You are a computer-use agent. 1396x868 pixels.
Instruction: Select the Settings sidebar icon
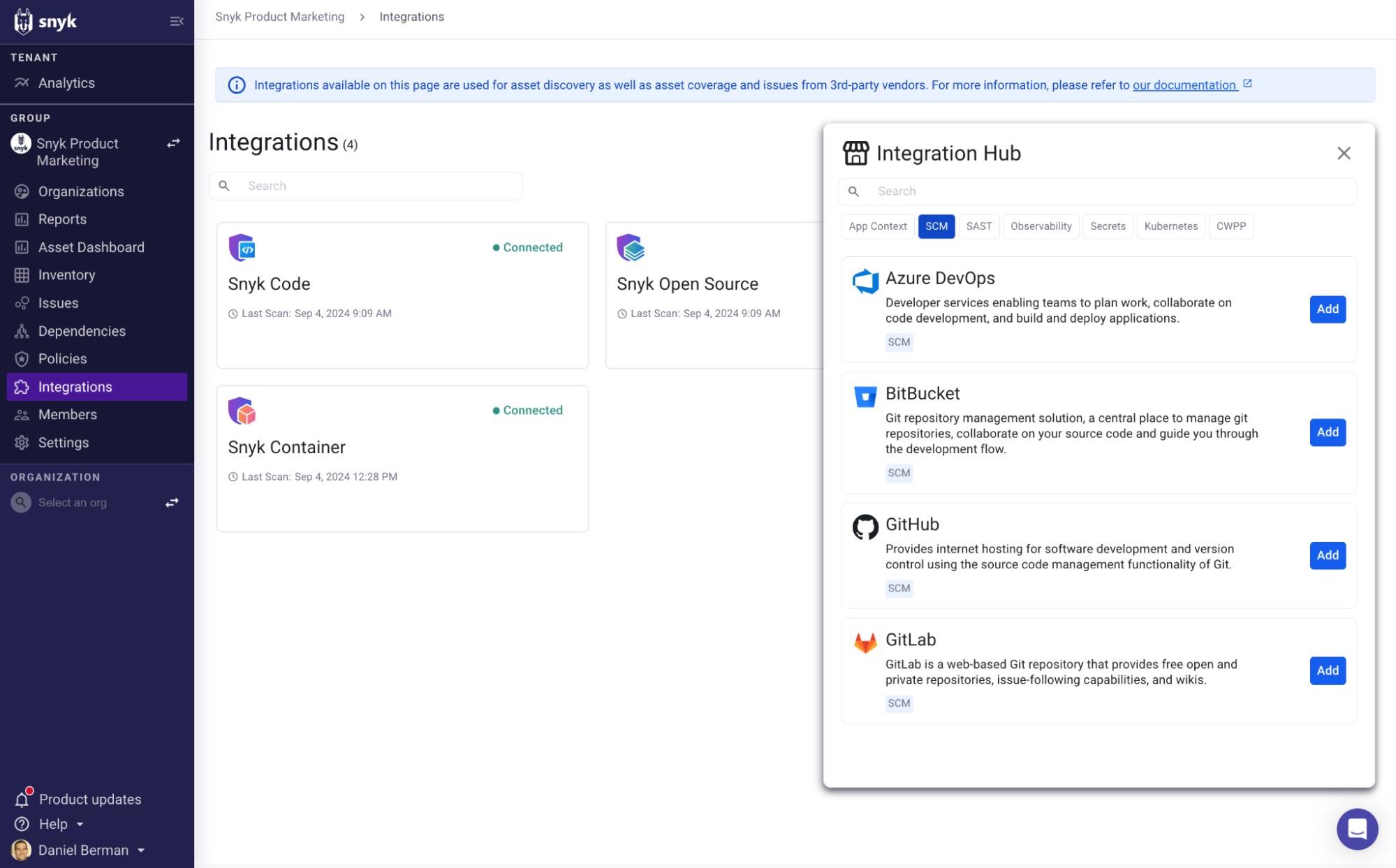[x=22, y=442]
